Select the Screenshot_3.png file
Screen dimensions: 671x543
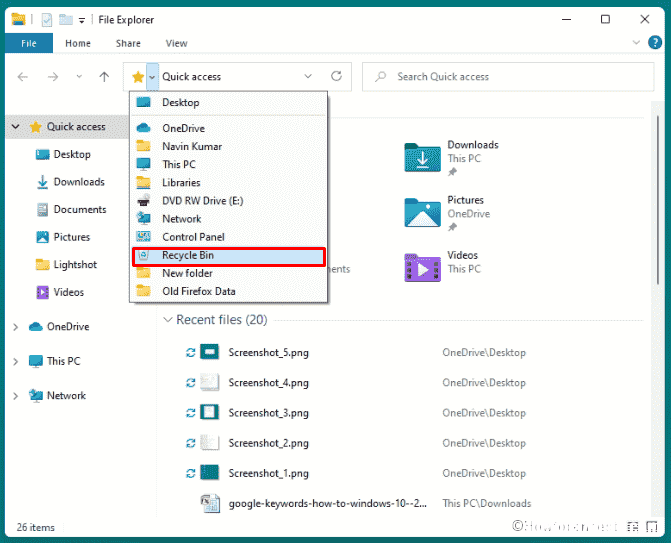point(268,413)
